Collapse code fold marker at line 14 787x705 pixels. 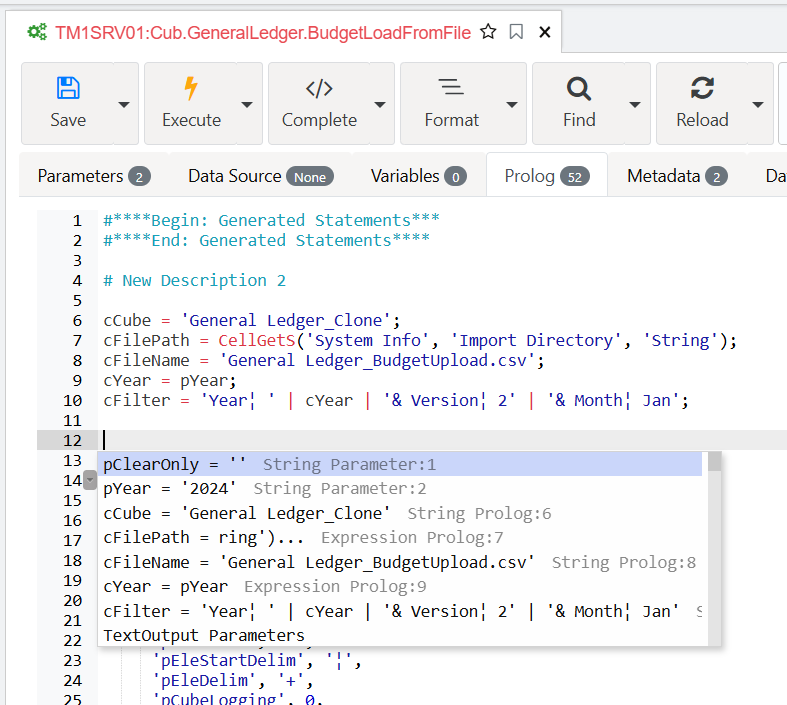(90, 480)
